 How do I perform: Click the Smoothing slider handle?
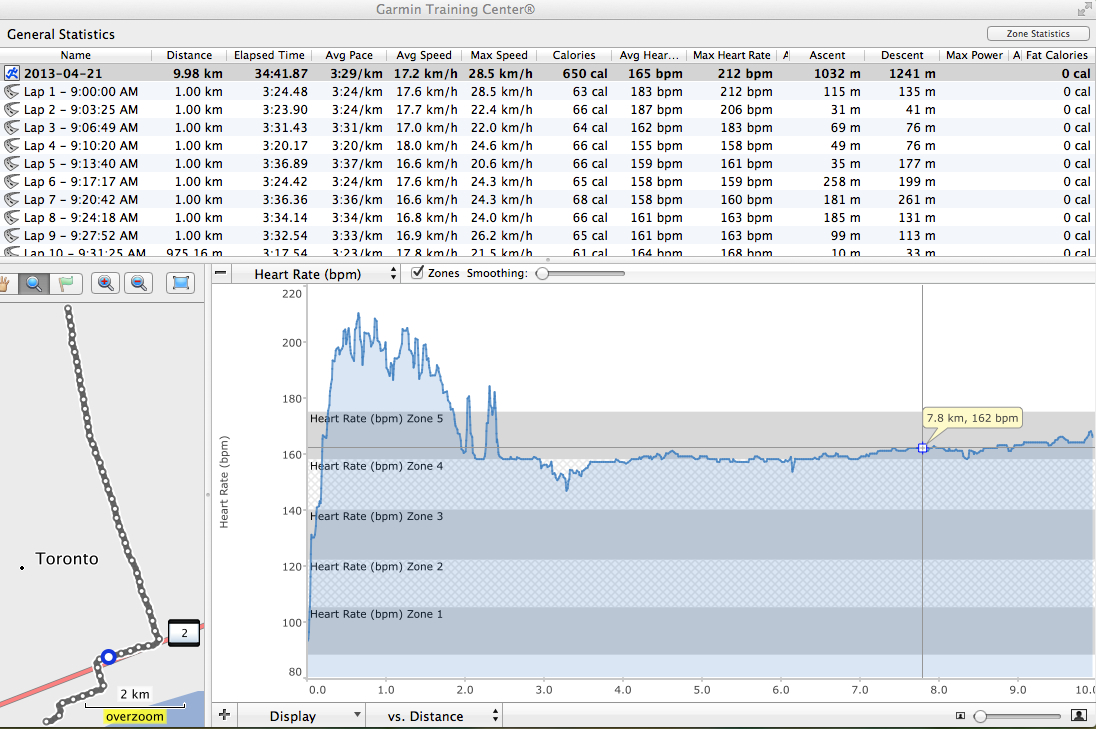click(x=542, y=274)
